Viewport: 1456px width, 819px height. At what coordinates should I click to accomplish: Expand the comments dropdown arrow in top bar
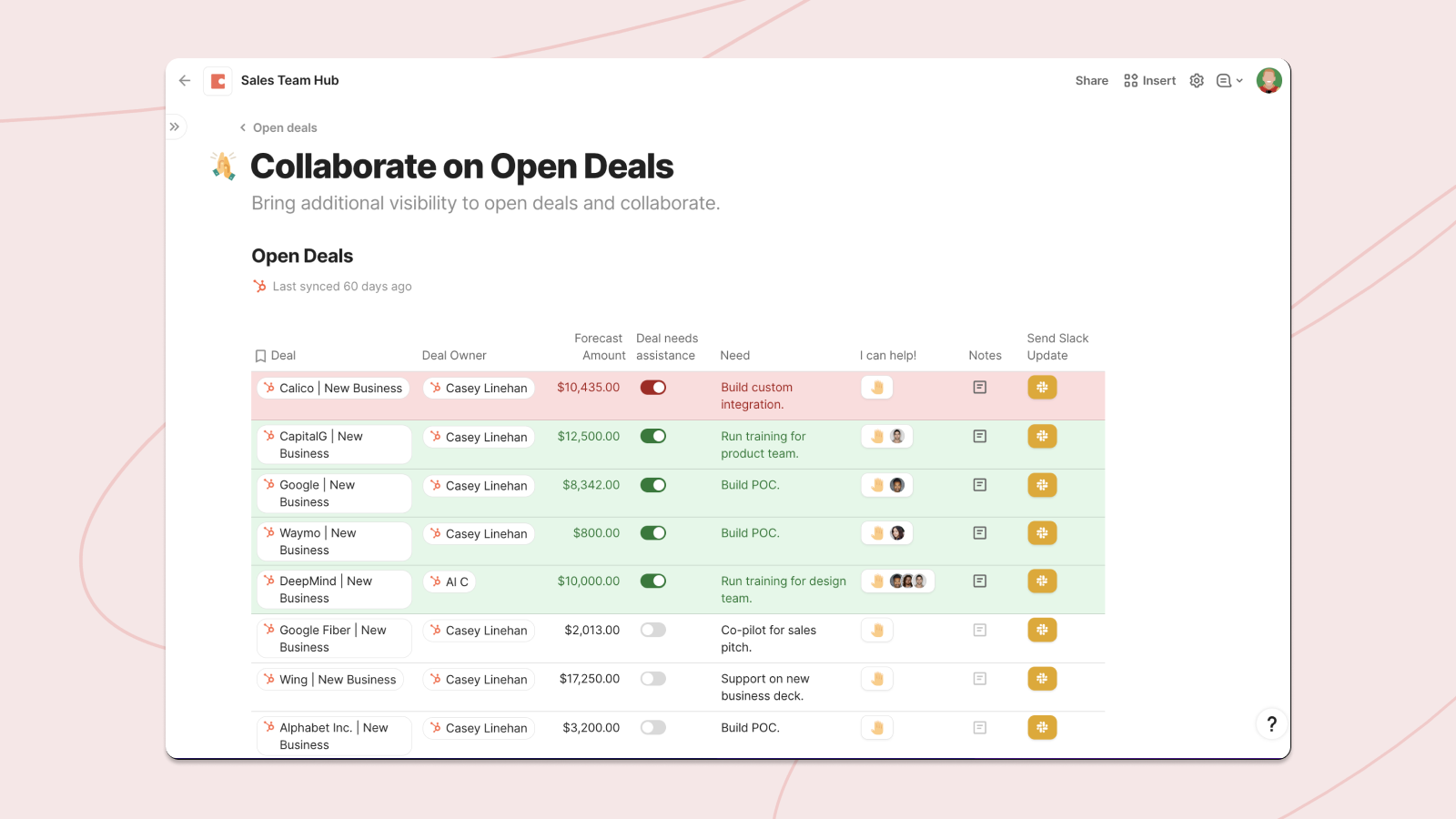1239,80
